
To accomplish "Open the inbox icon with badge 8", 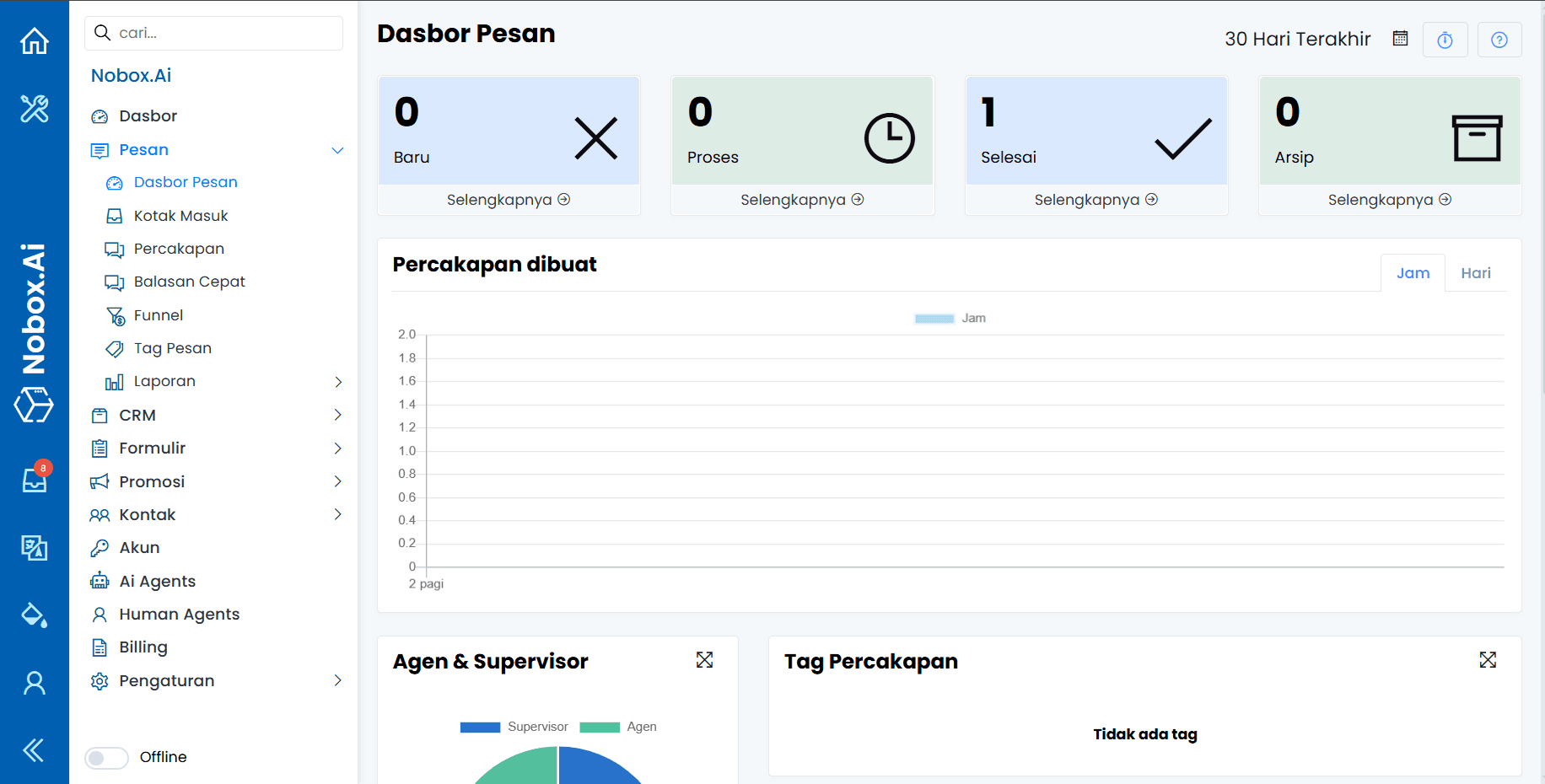I will tap(34, 481).
